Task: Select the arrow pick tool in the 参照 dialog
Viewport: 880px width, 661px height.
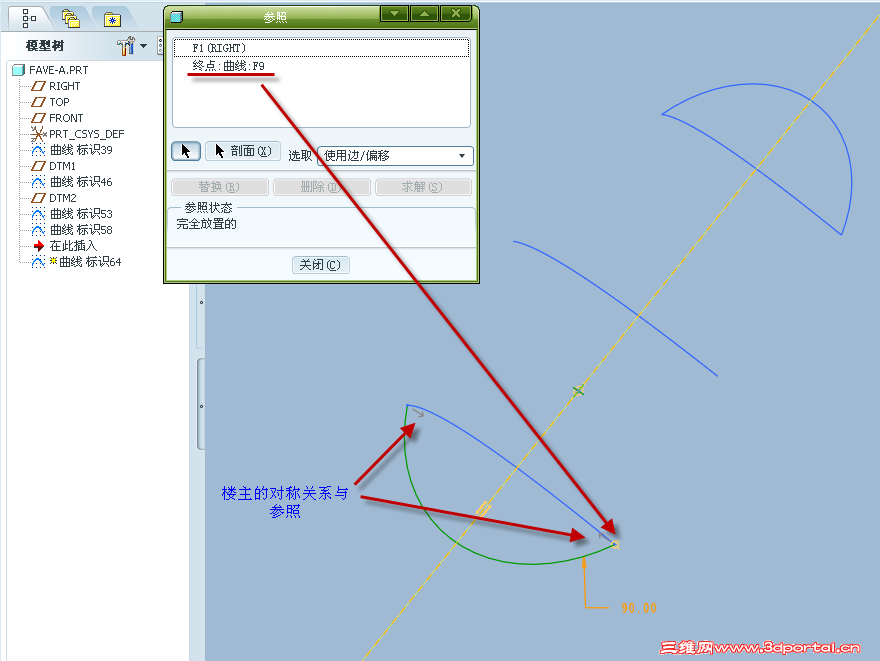Action: tap(185, 151)
